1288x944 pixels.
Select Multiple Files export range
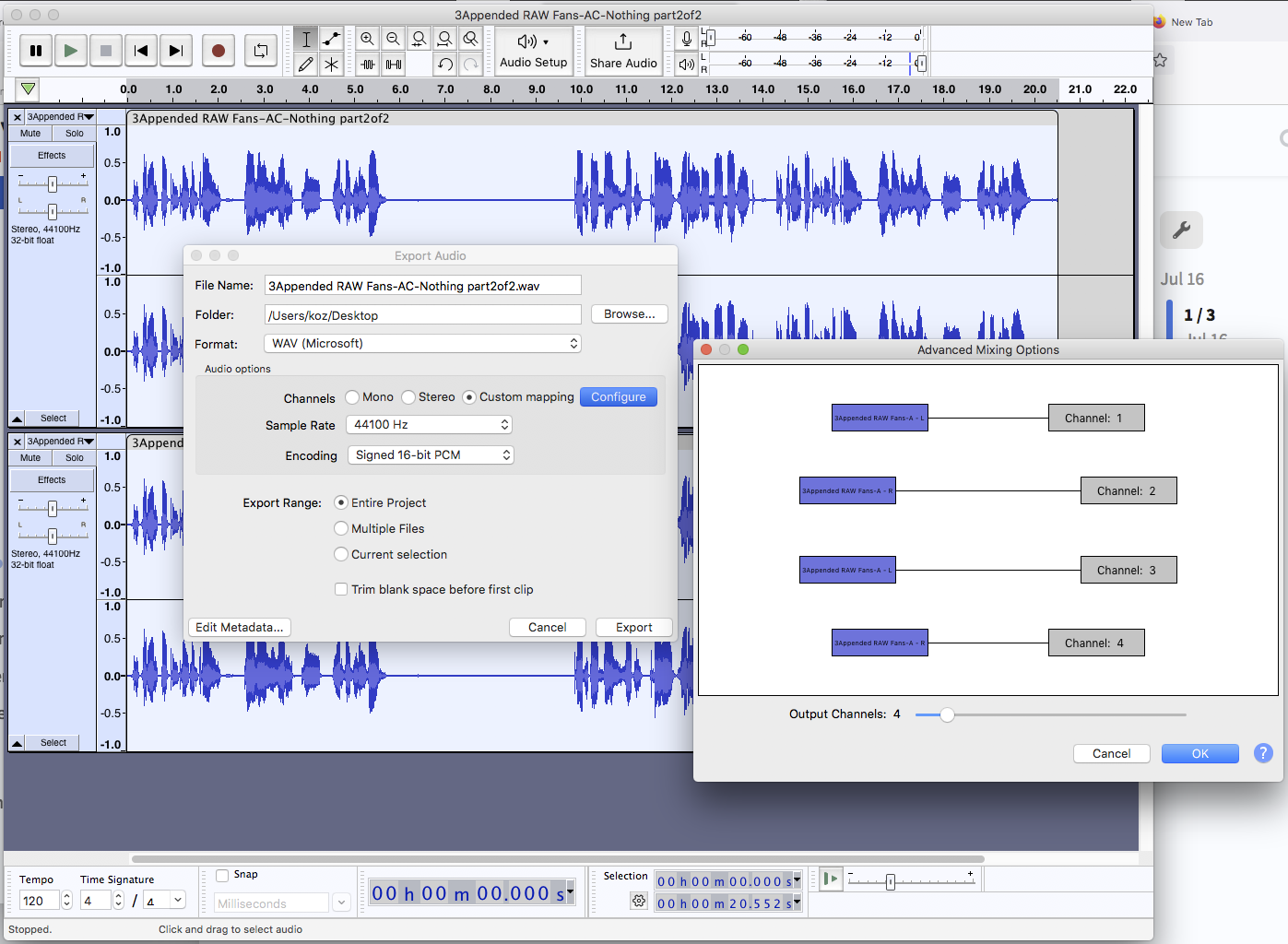point(341,528)
